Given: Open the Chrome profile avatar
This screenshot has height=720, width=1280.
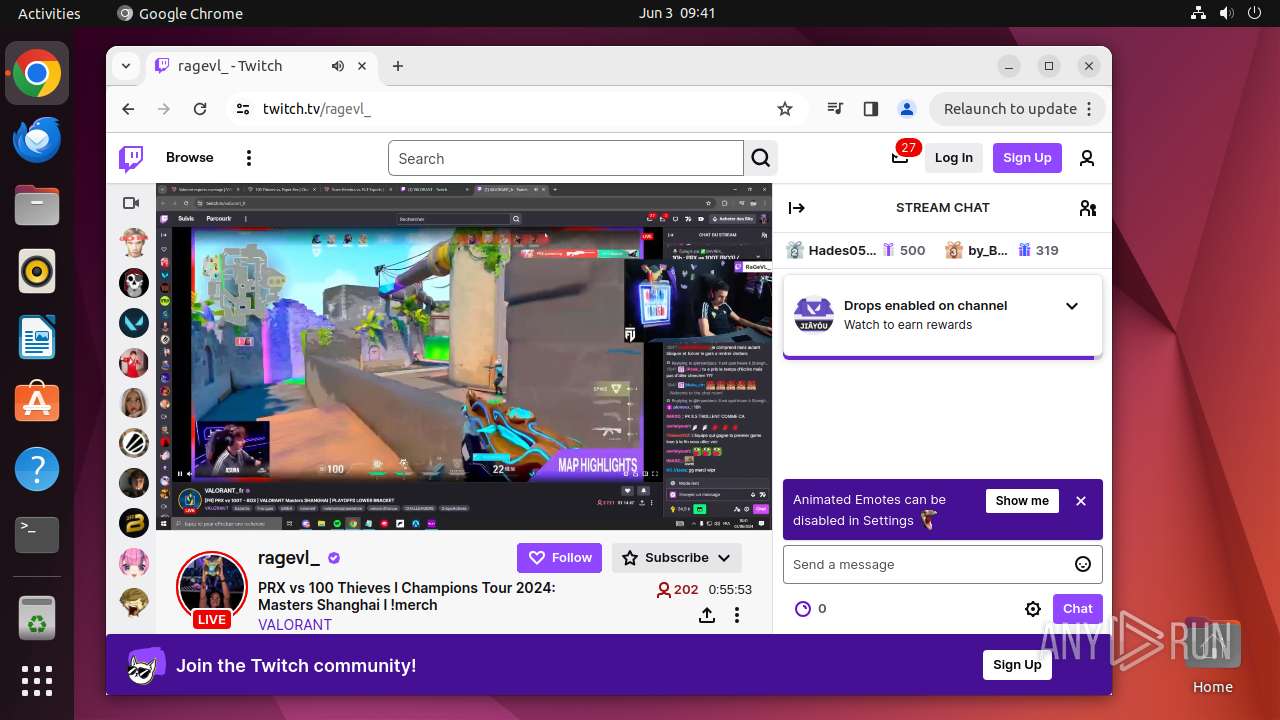Looking at the screenshot, I should click(907, 109).
